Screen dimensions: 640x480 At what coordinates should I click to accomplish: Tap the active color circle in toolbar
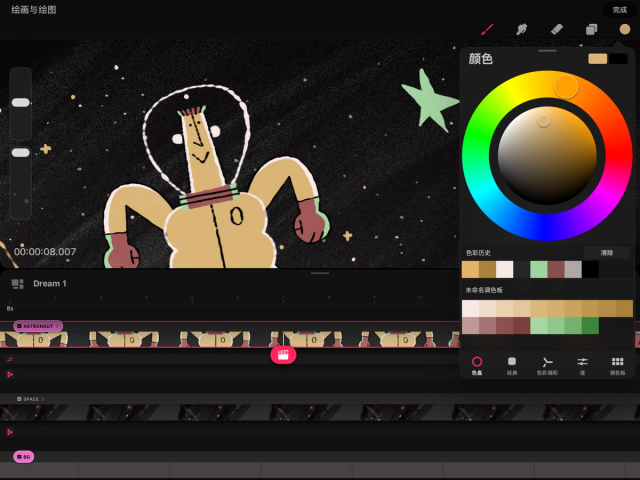pyautogui.click(x=624, y=29)
